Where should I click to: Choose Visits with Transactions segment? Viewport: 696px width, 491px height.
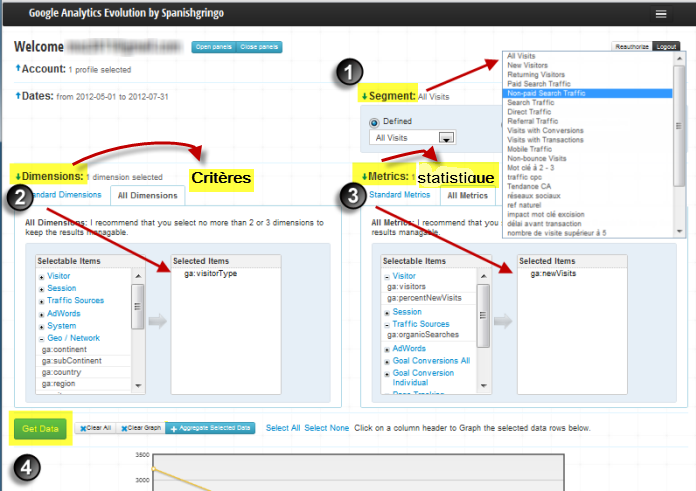545,140
